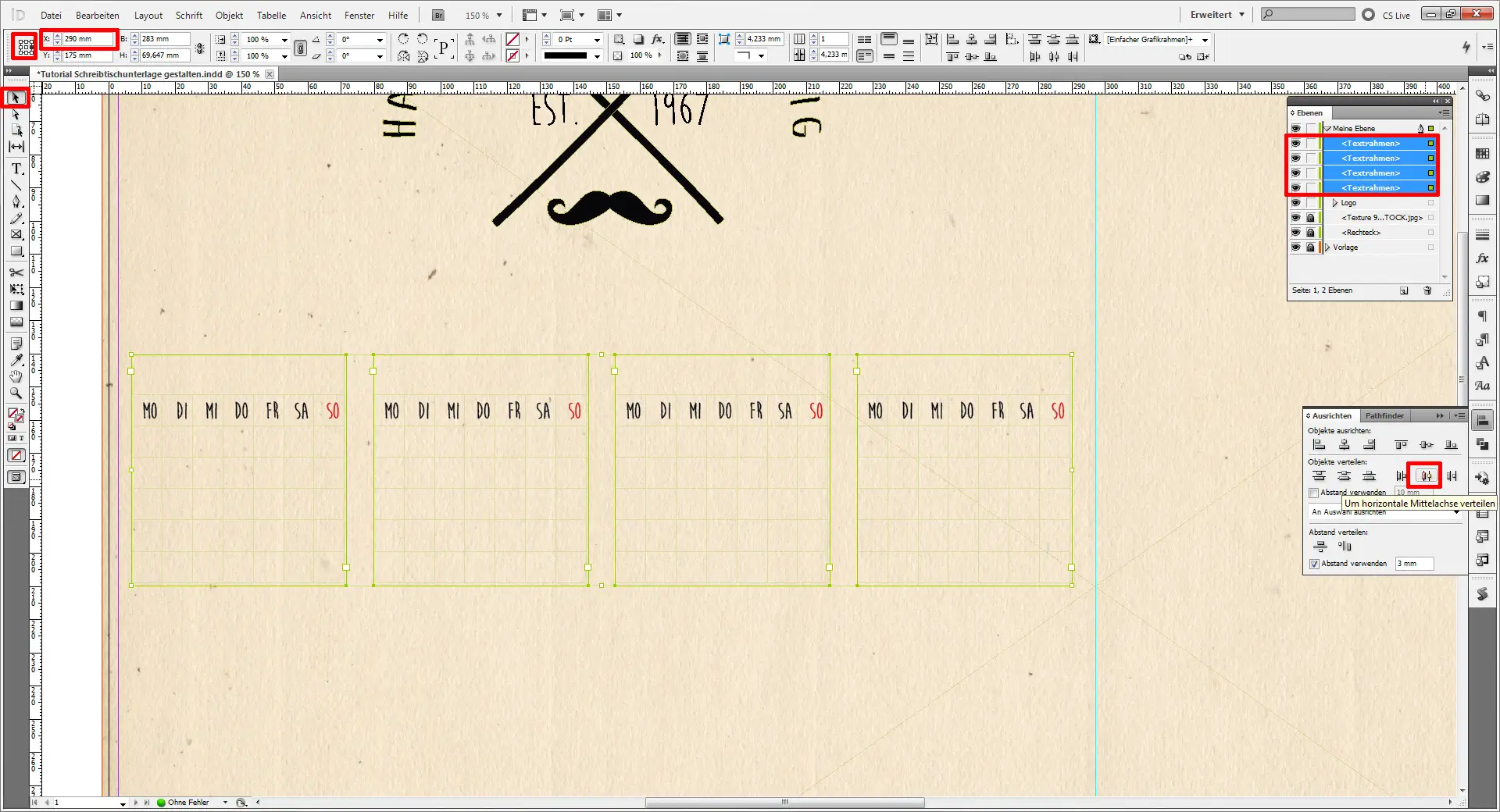1500x812 pixels.
Task: Hide the Logo layer visibility eye
Action: coord(1296,203)
